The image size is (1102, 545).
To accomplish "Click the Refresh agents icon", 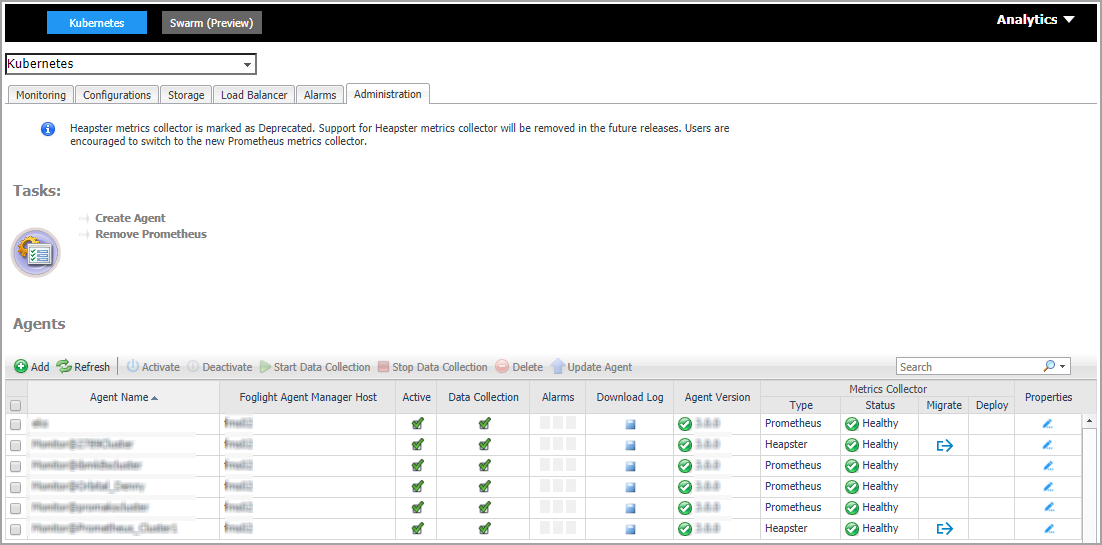I will 64,367.
